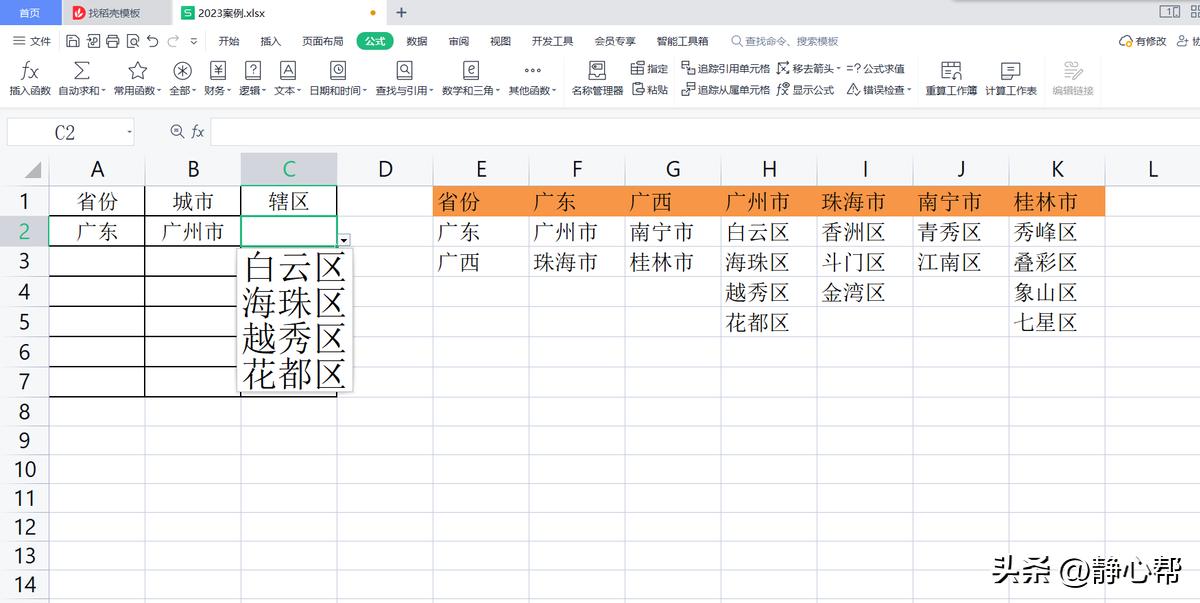Click the 查找命令 search box
Image resolution: width=1200 pixels, height=603 pixels.
[790, 42]
